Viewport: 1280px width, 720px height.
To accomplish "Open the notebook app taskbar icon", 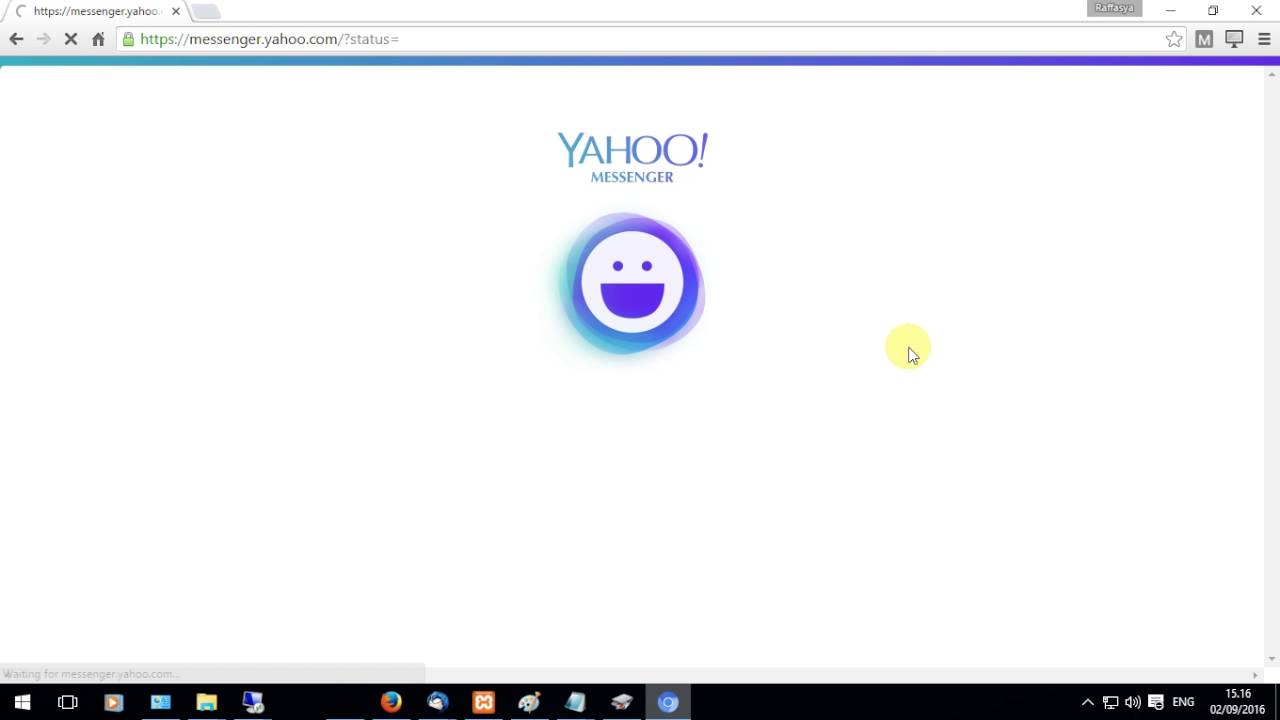I will coord(575,702).
